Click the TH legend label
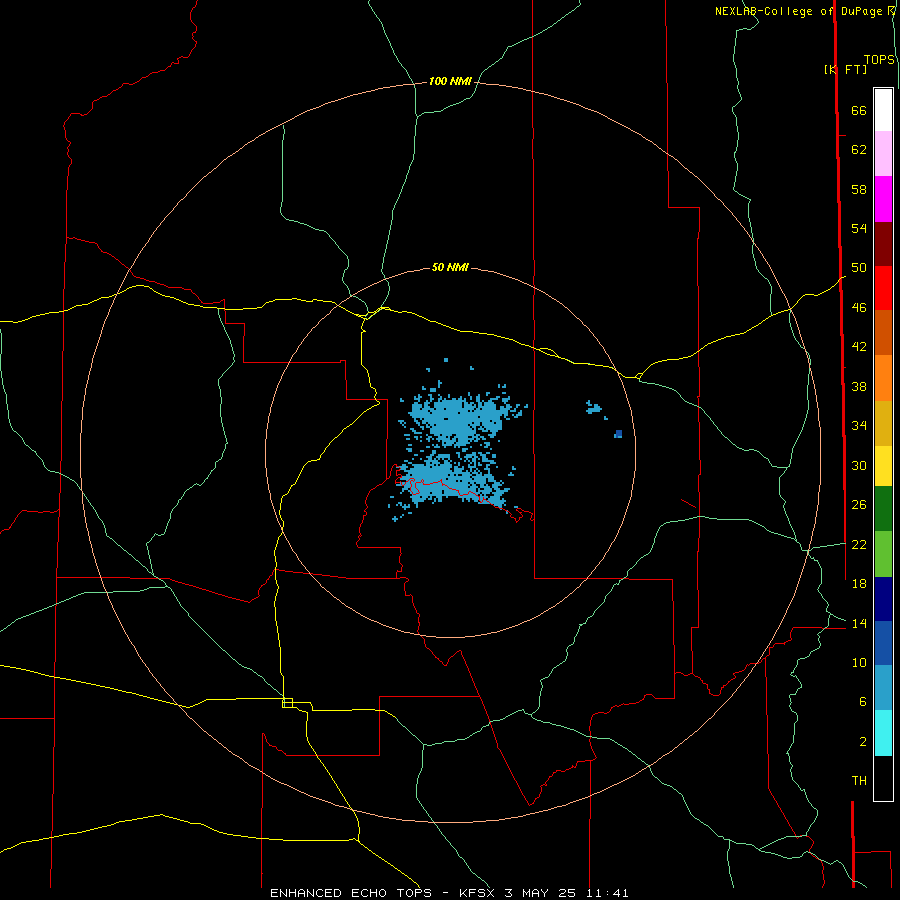 click(859, 781)
